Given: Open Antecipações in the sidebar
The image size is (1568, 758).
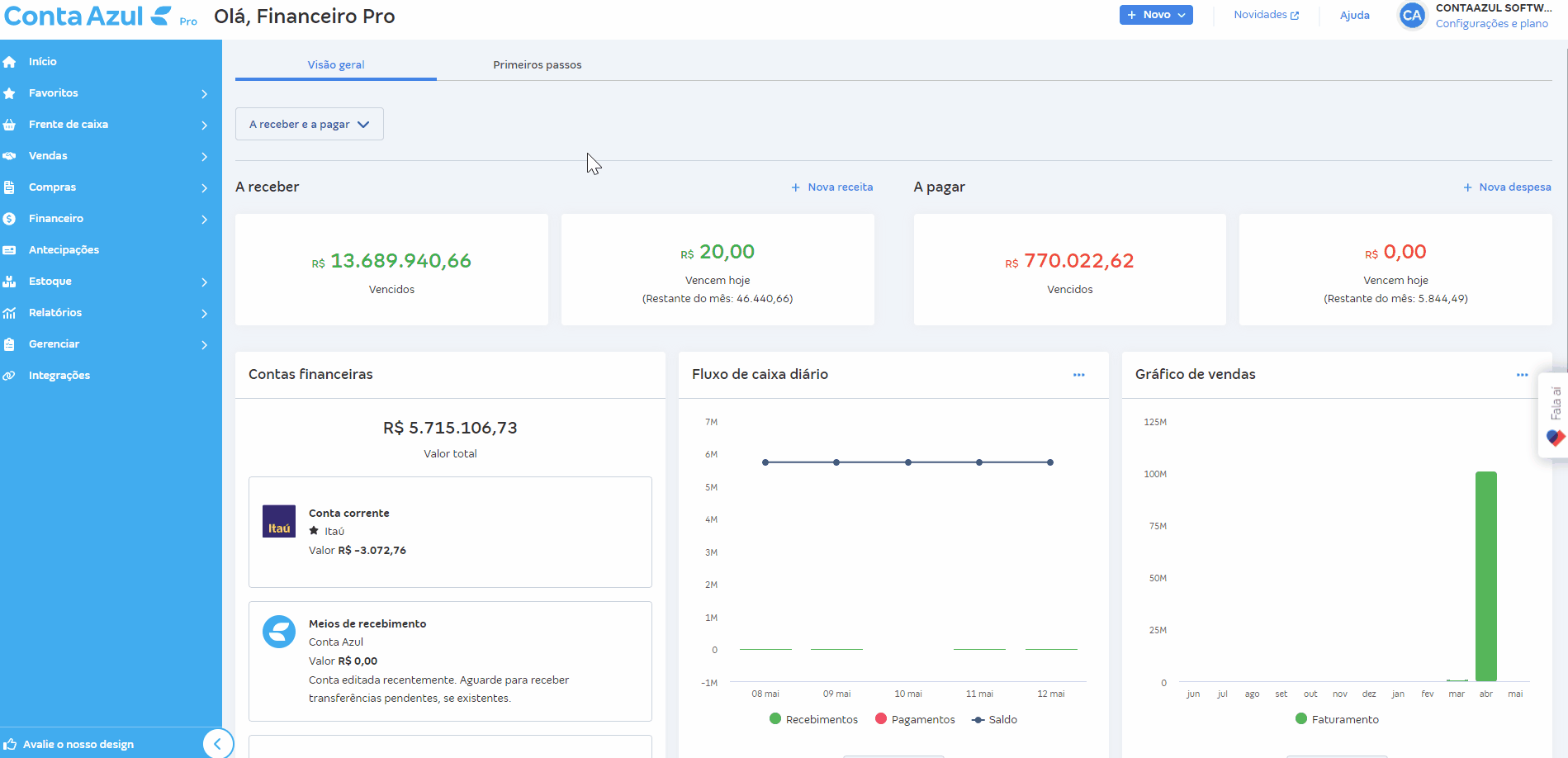Looking at the screenshot, I should (64, 250).
